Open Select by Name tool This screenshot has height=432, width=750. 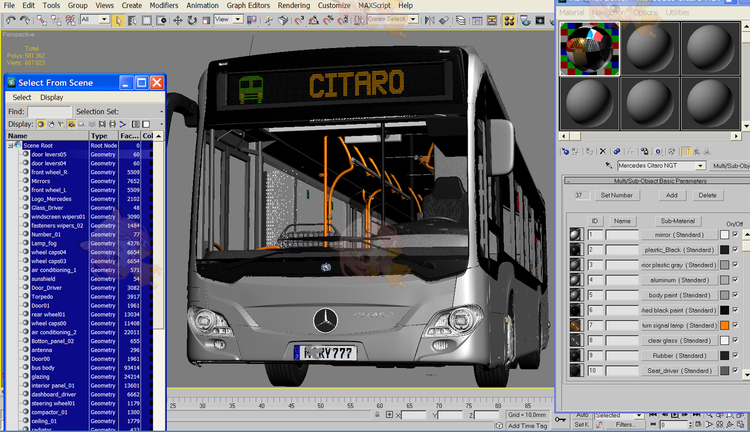click(x=132, y=21)
